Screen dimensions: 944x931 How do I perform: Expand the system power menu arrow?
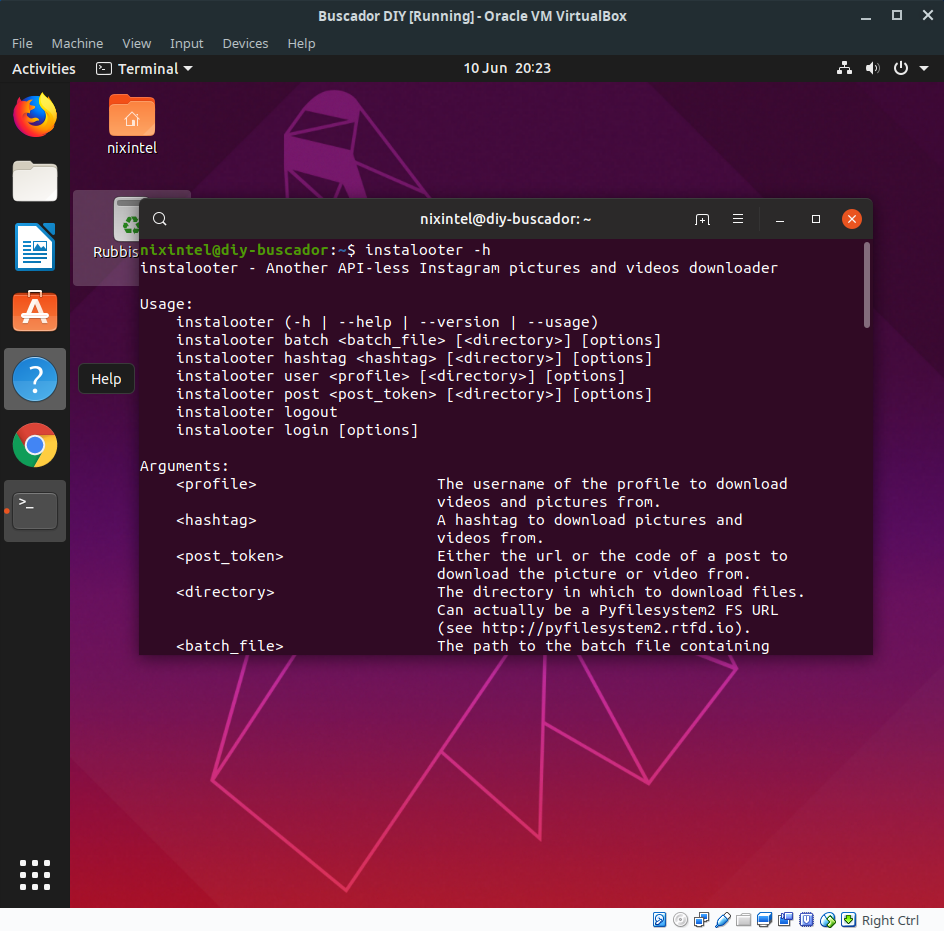click(924, 69)
